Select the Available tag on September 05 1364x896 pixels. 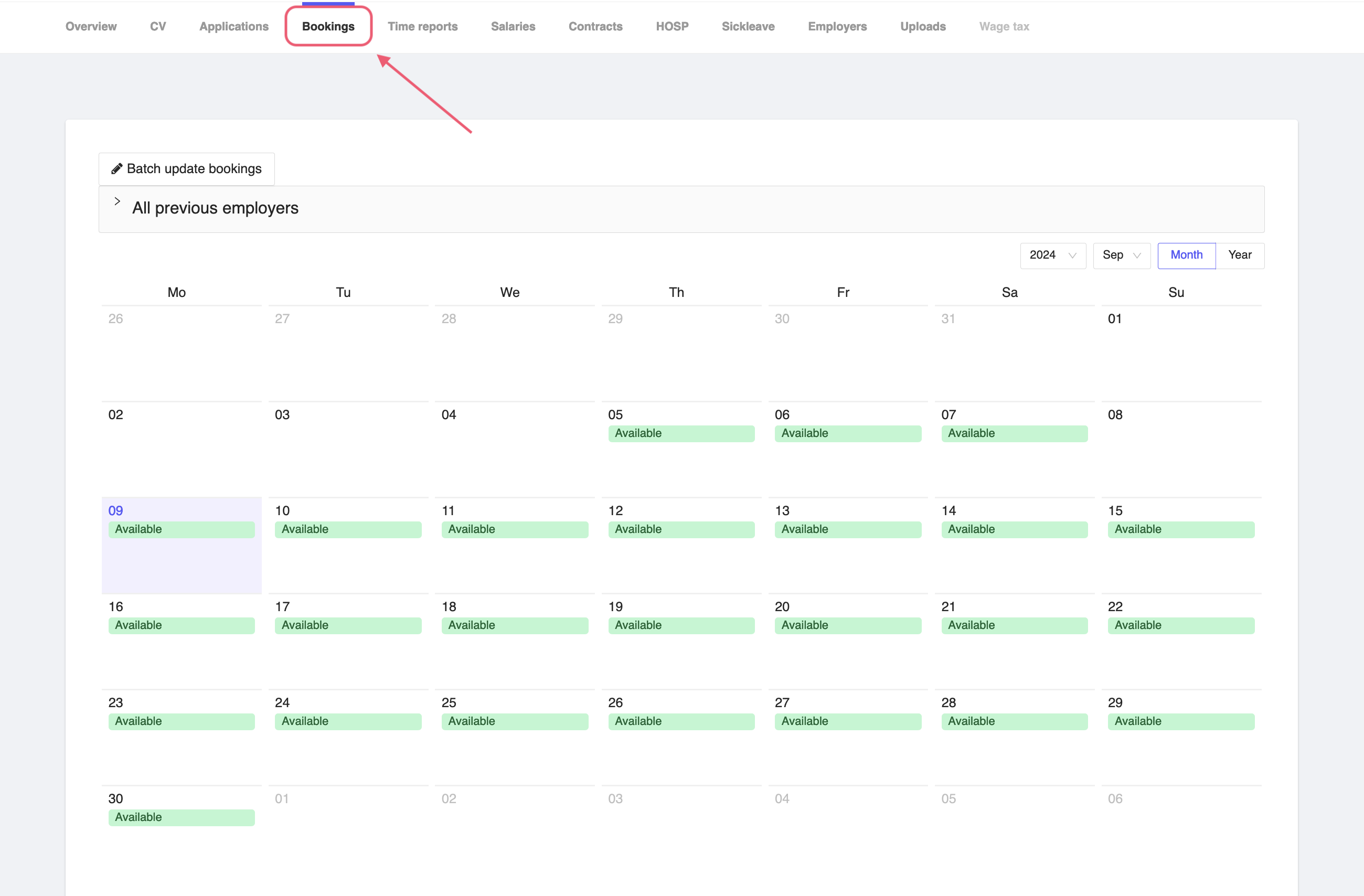pos(681,433)
